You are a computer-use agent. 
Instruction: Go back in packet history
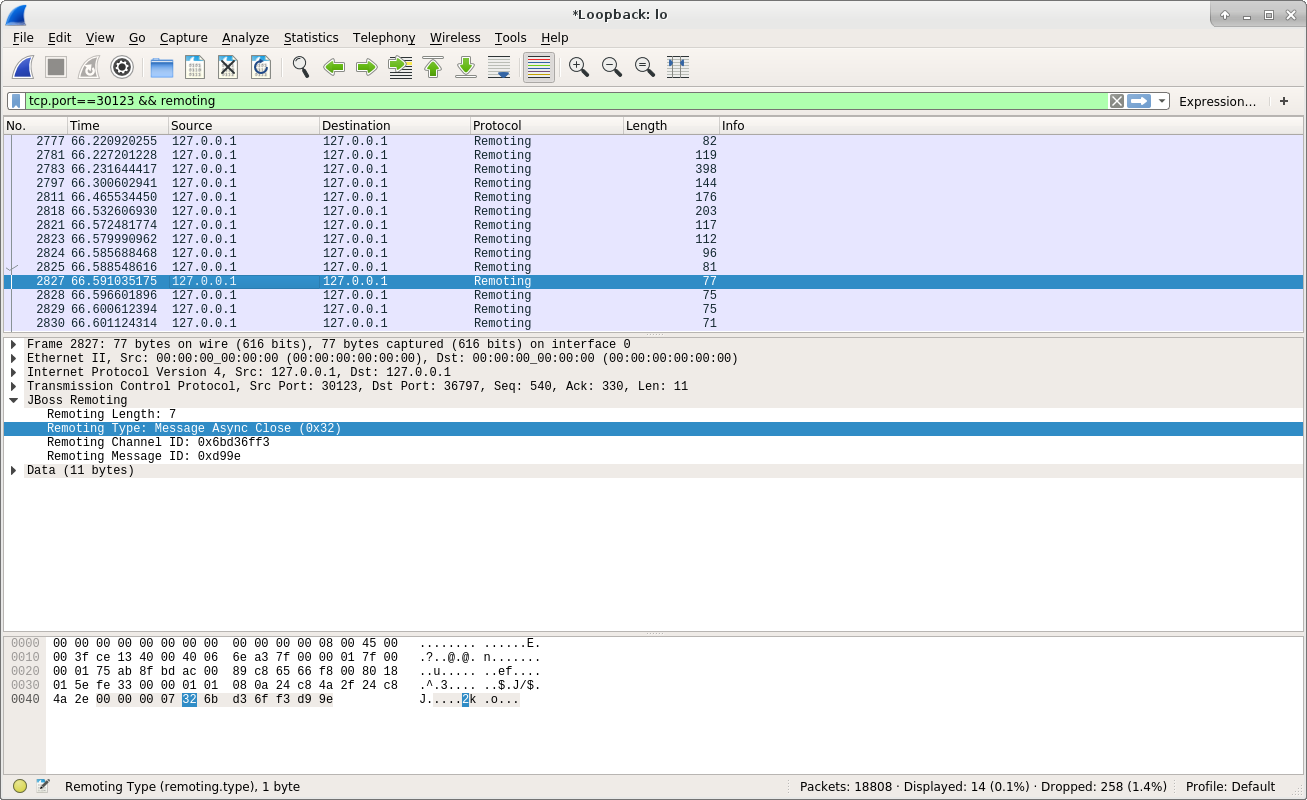click(334, 67)
